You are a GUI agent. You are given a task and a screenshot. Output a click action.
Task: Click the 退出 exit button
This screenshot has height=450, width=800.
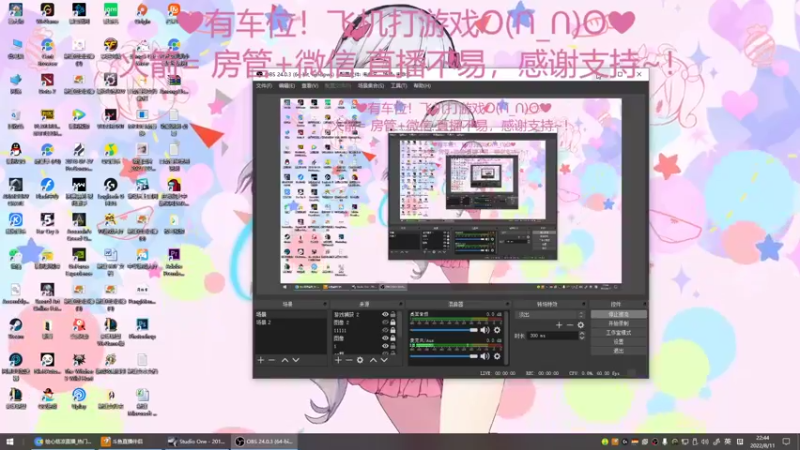point(618,351)
